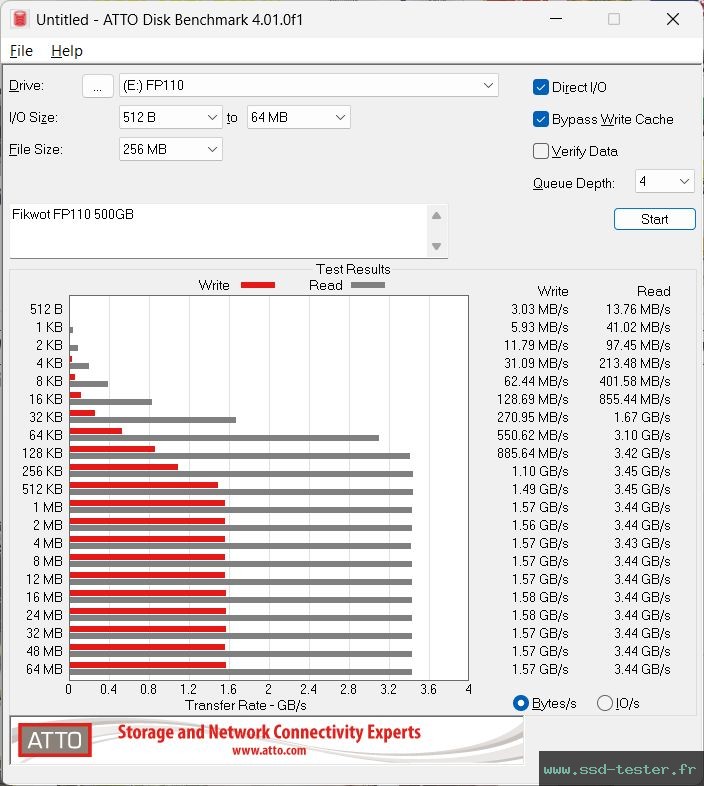The image size is (704, 786).
Task: Click the Start button
Action: 654,219
